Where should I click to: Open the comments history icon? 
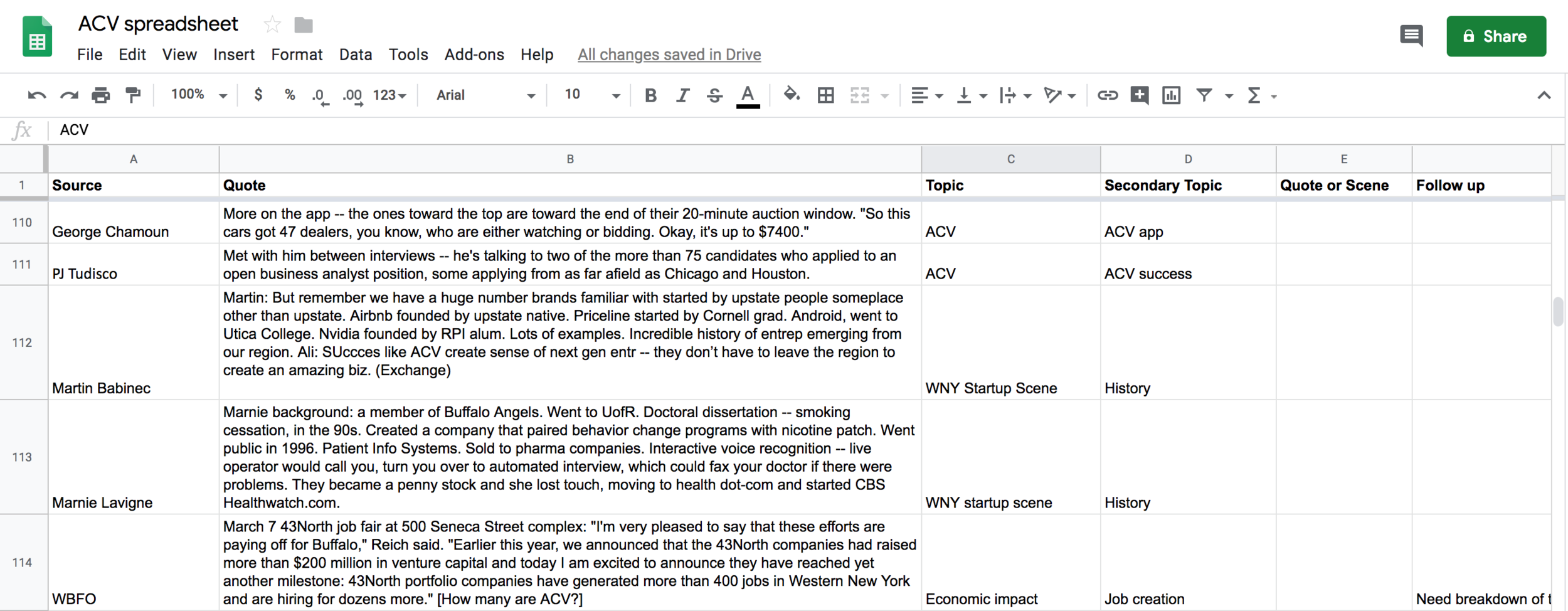tap(1411, 36)
